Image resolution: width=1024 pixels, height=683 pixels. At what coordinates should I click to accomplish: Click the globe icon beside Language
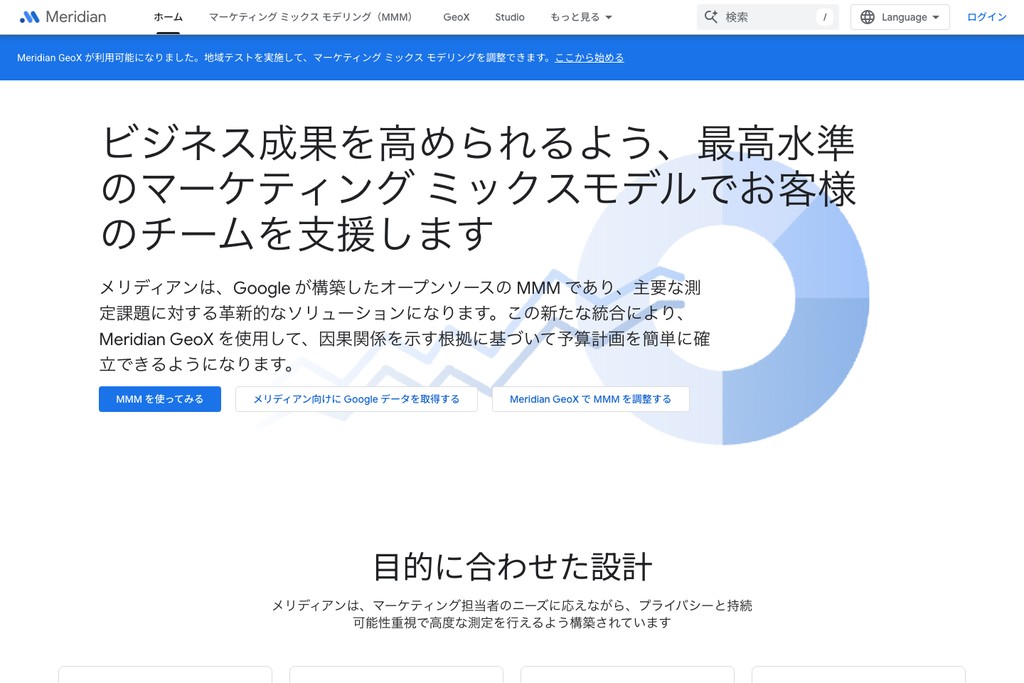867,17
